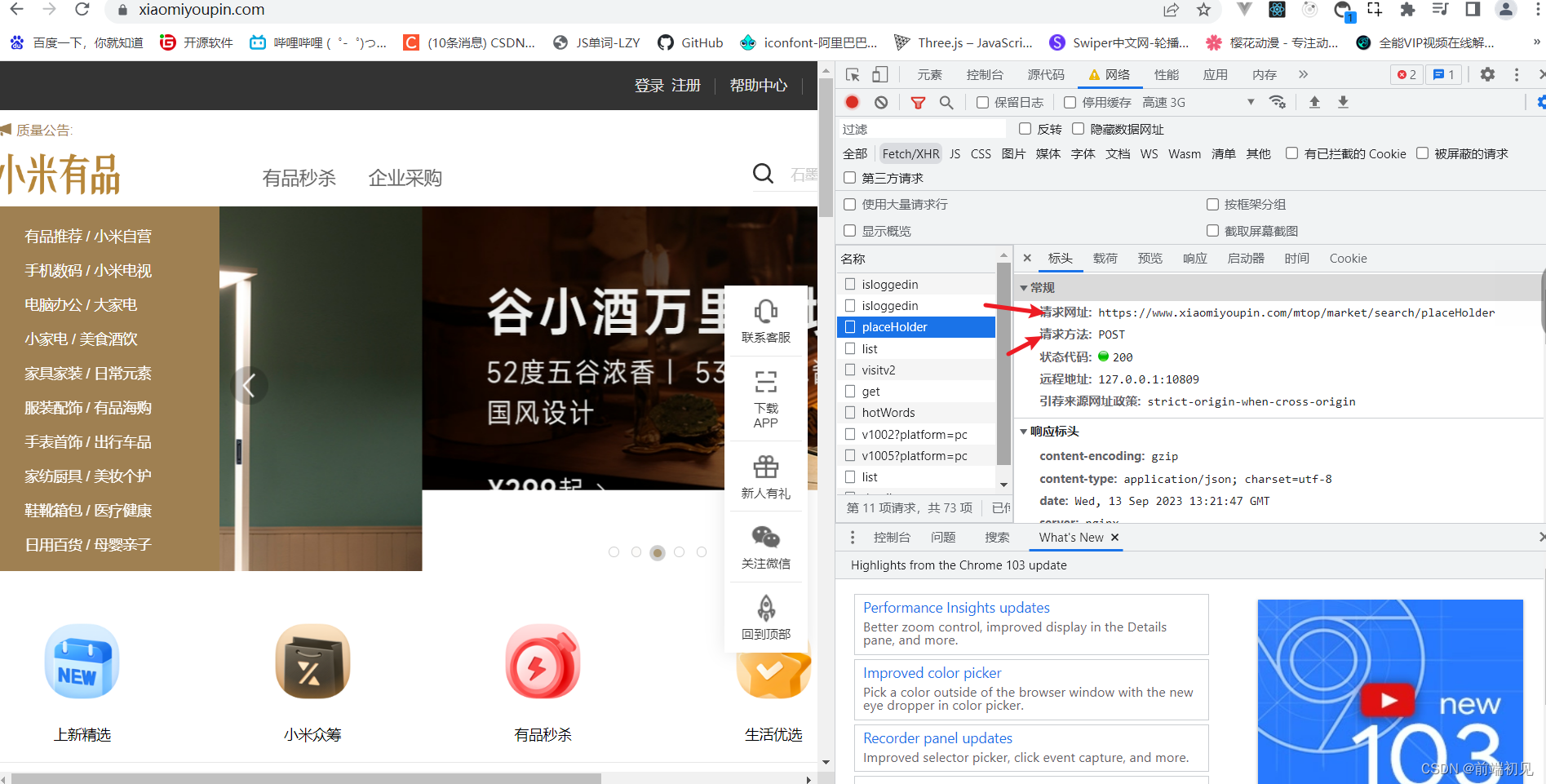The width and height of the screenshot is (1546, 784).
Task: Reload the browser page
Action: (82, 10)
